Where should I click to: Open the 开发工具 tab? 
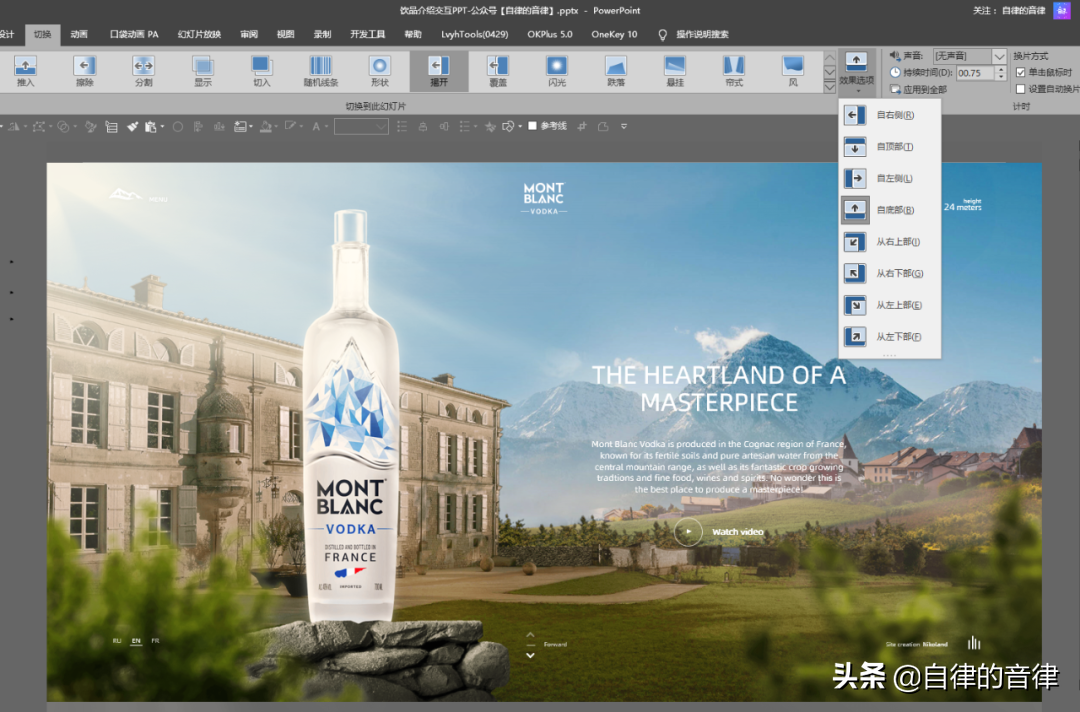(x=368, y=34)
